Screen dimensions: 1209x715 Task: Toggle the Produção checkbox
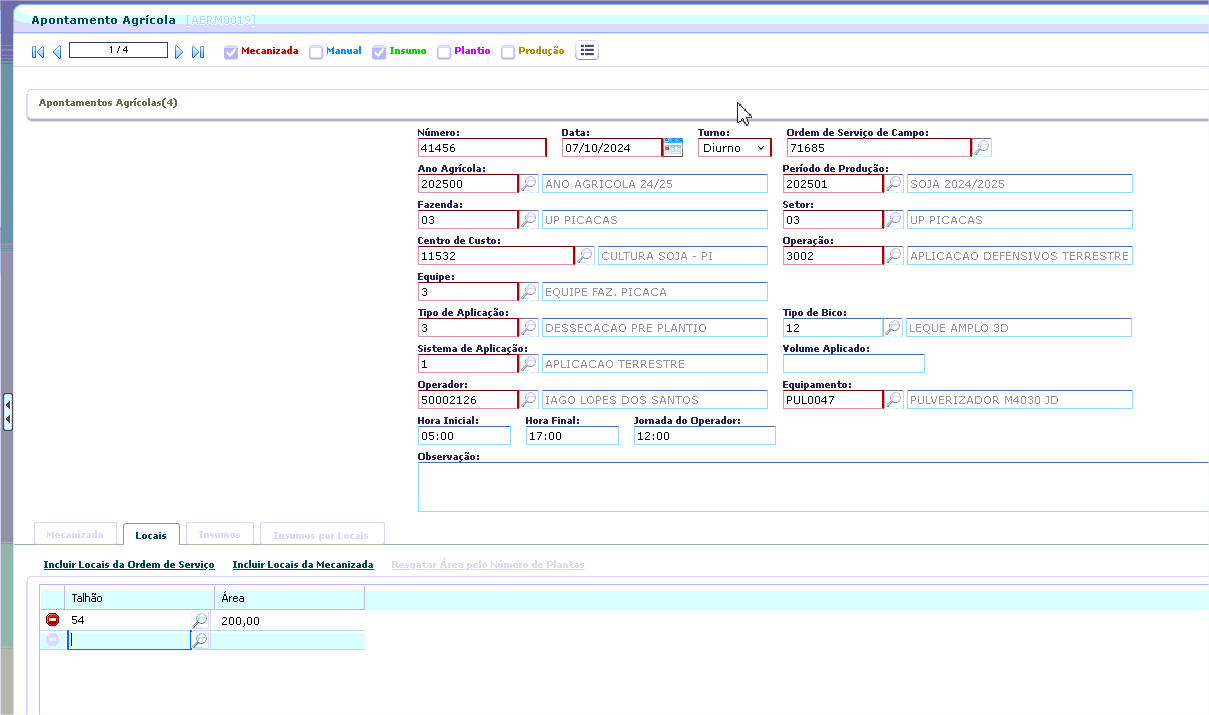(508, 52)
